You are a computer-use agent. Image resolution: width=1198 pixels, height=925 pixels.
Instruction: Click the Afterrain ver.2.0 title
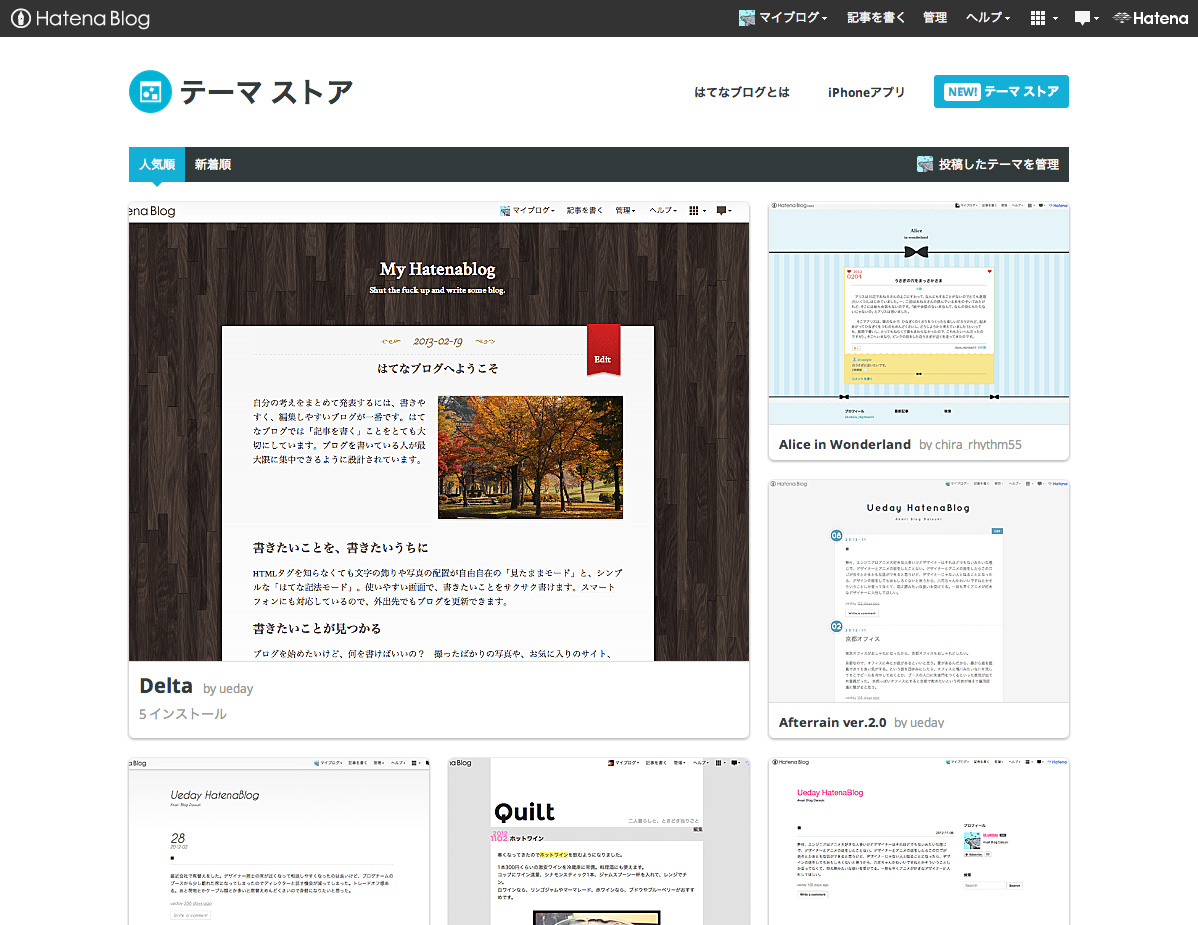click(x=832, y=723)
